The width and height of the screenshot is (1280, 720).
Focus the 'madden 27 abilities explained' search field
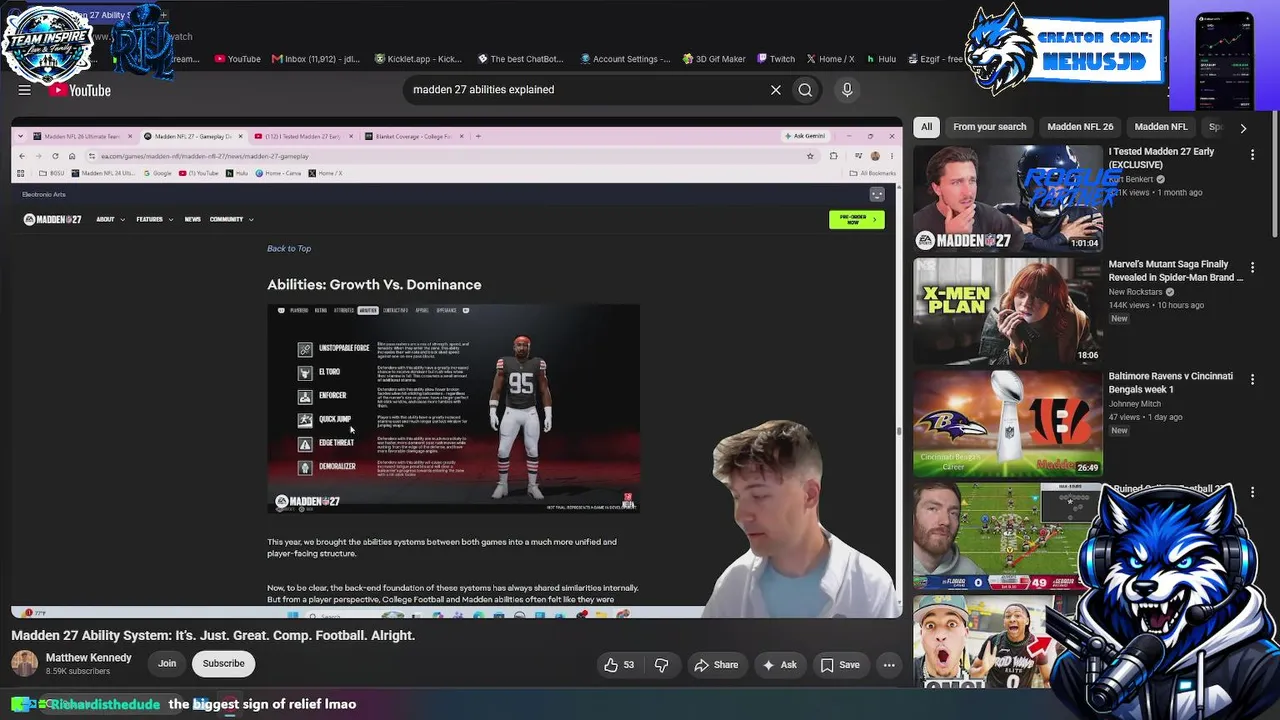pos(586,90)
